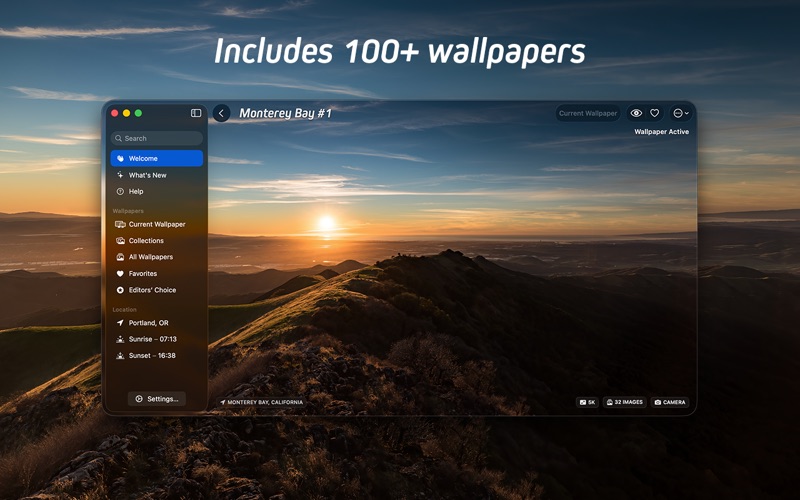Click the Settings gear icon

(x=139, y=398)
